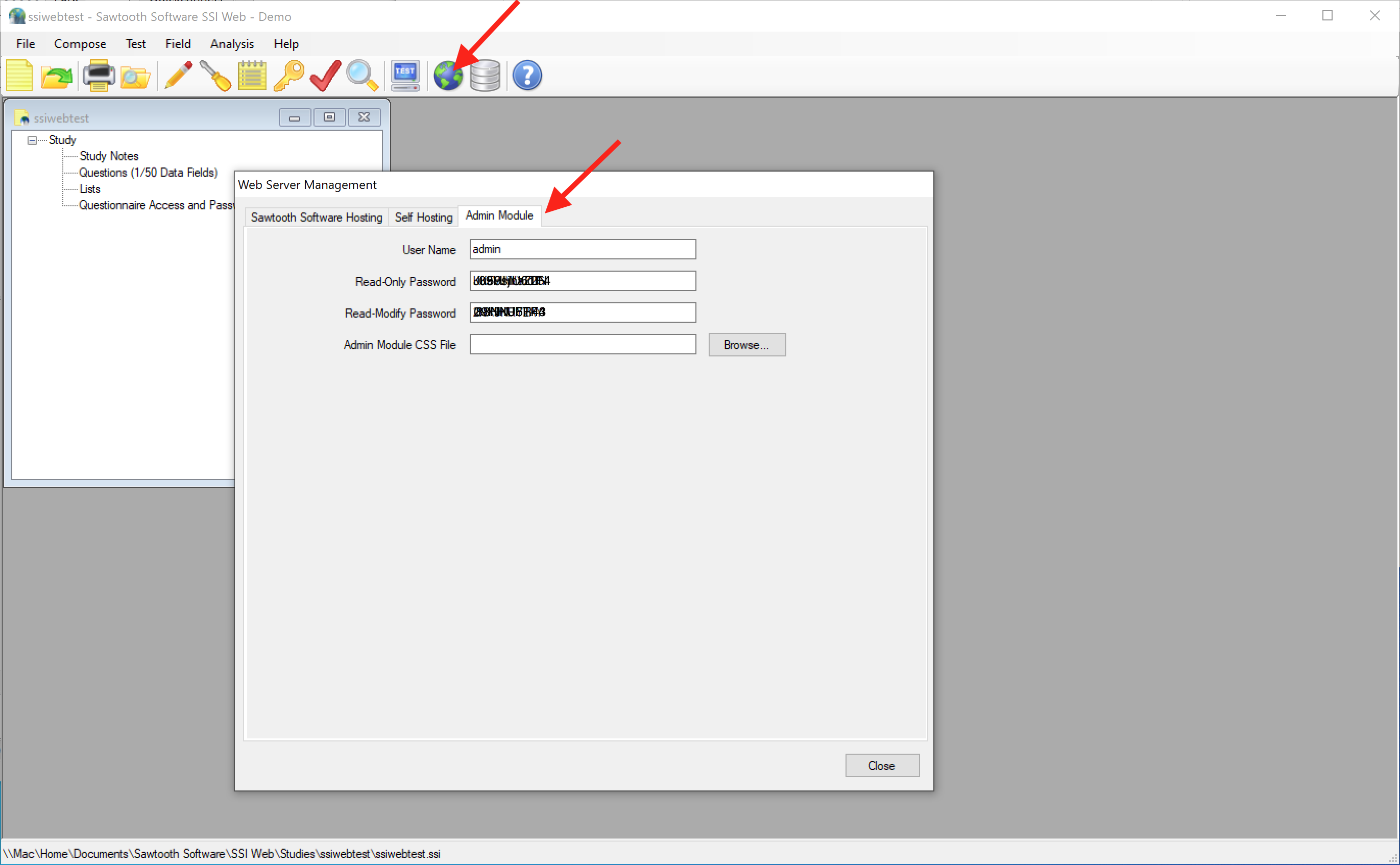Click the magnifying glass search icon
The width and height of the screenshot is (1400, 865).
(x=362, y=76)
